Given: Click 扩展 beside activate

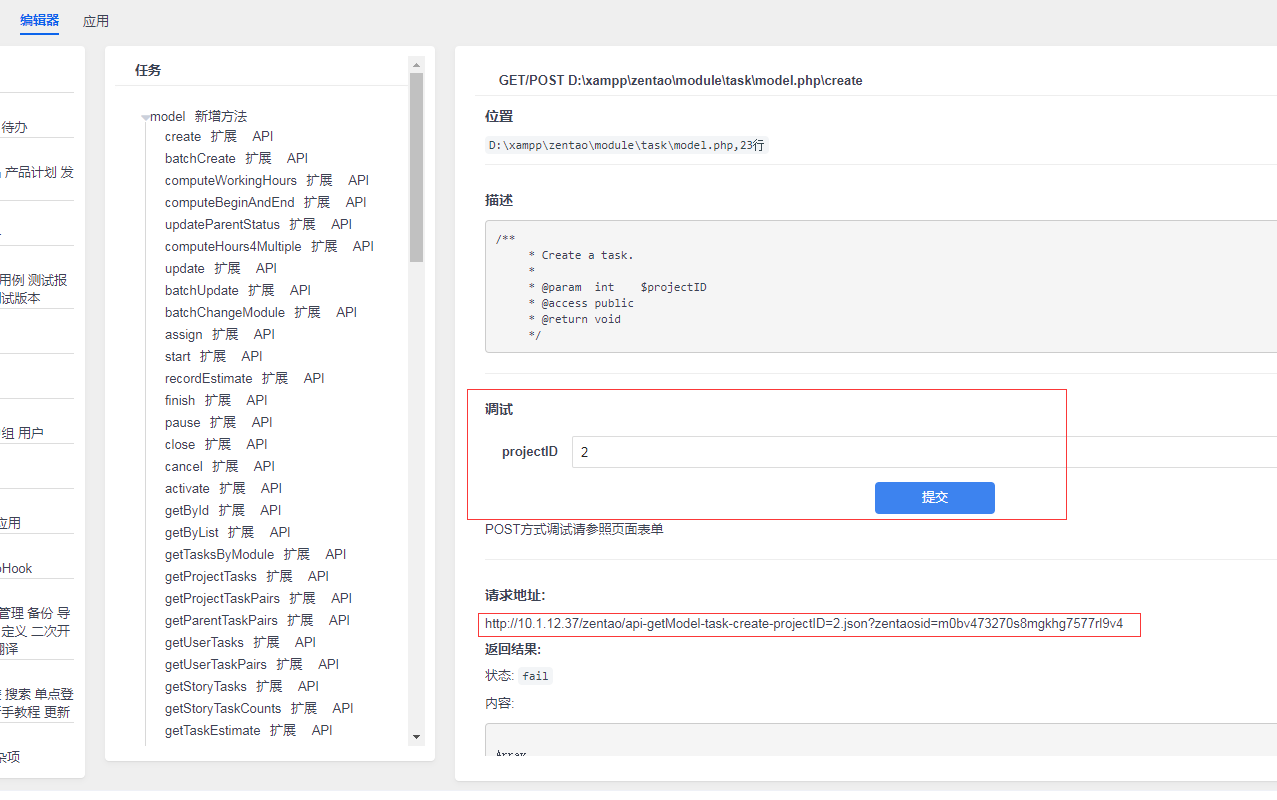Looking at the screenshot, I should click(233, 488).
